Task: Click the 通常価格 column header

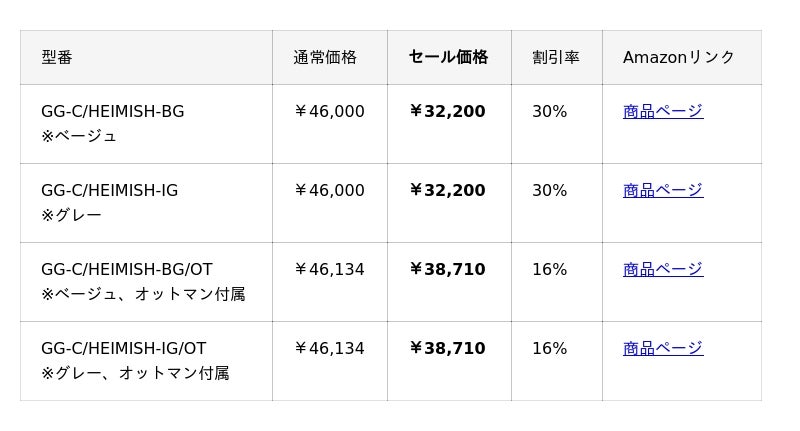Action: pos(325,57)
